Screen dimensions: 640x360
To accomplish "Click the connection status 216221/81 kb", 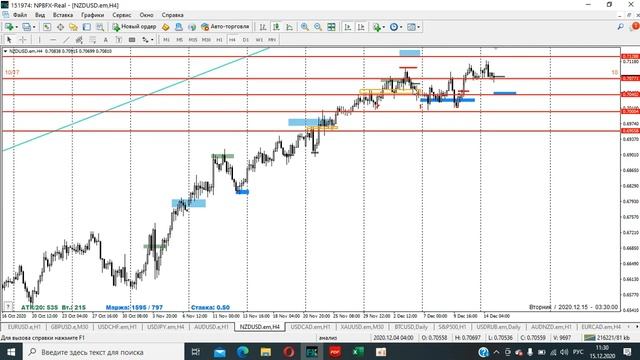I will pyautogui.click(x=607, y=338).
